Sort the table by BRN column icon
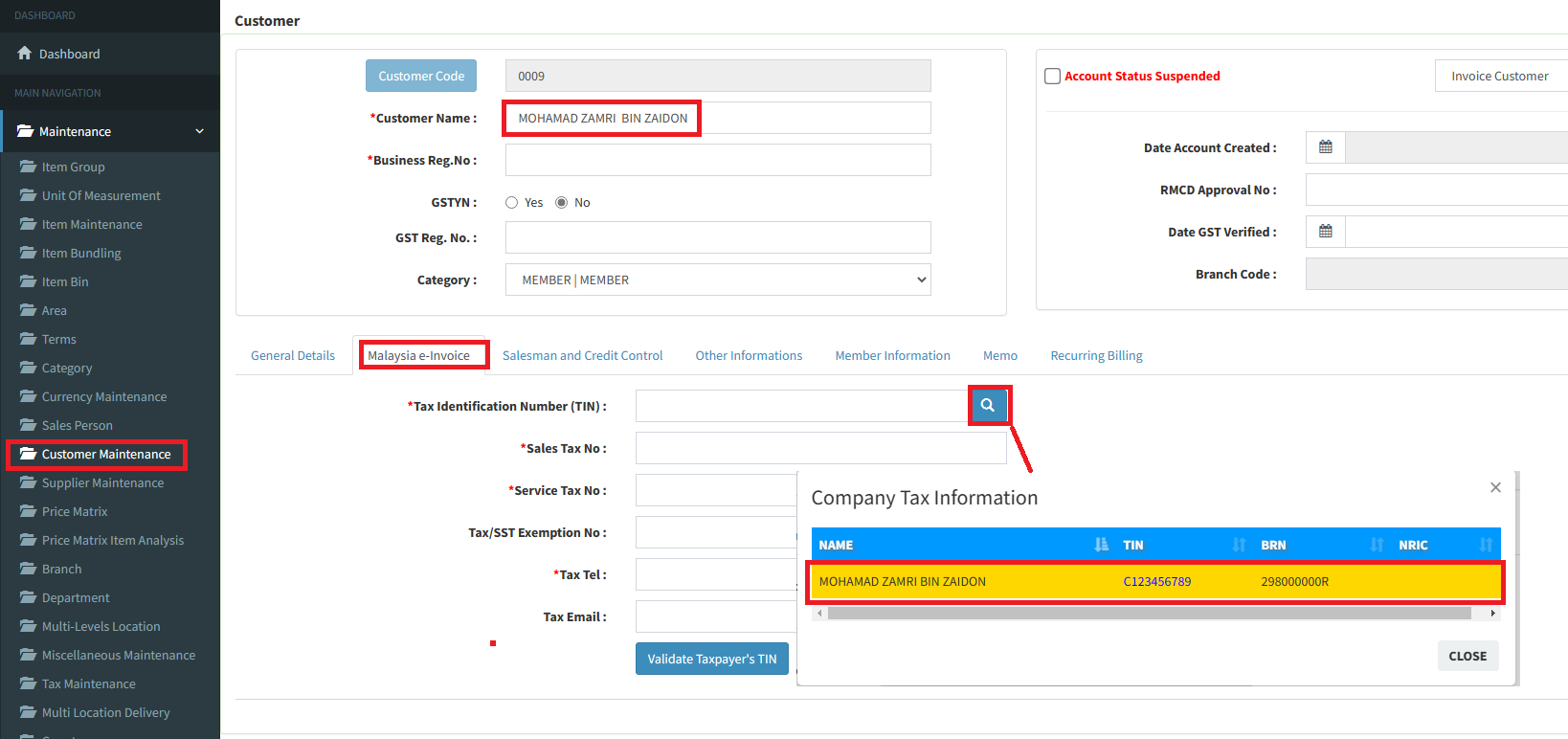Viewport: 1568px width, 739px height. tap(1377, 545)
